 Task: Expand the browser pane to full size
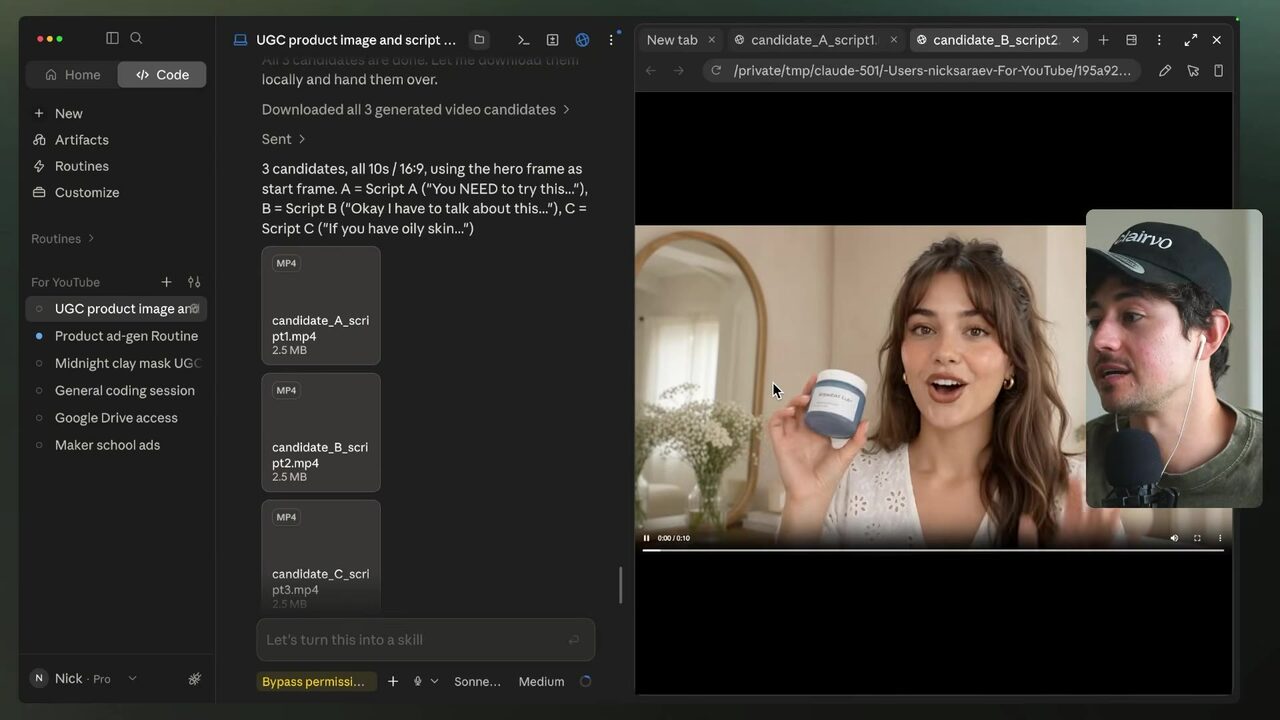tap(1190, 40)
